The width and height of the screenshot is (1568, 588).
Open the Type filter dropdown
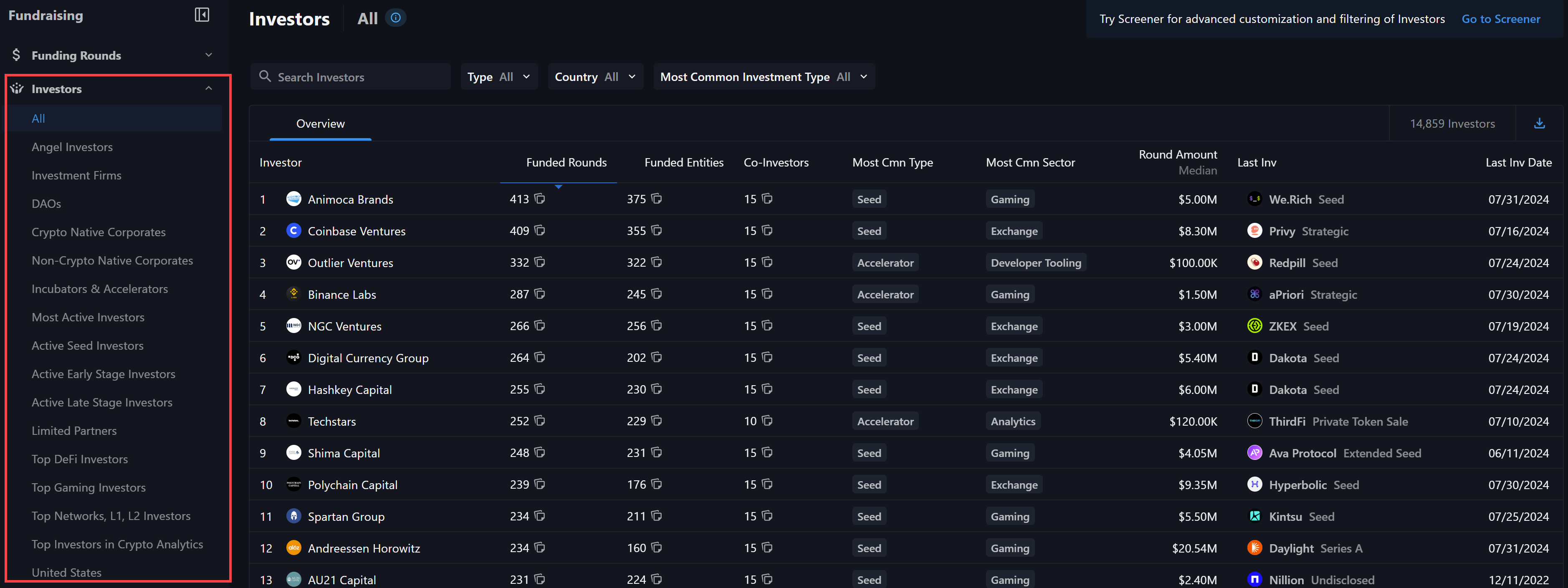pos(498,77)
